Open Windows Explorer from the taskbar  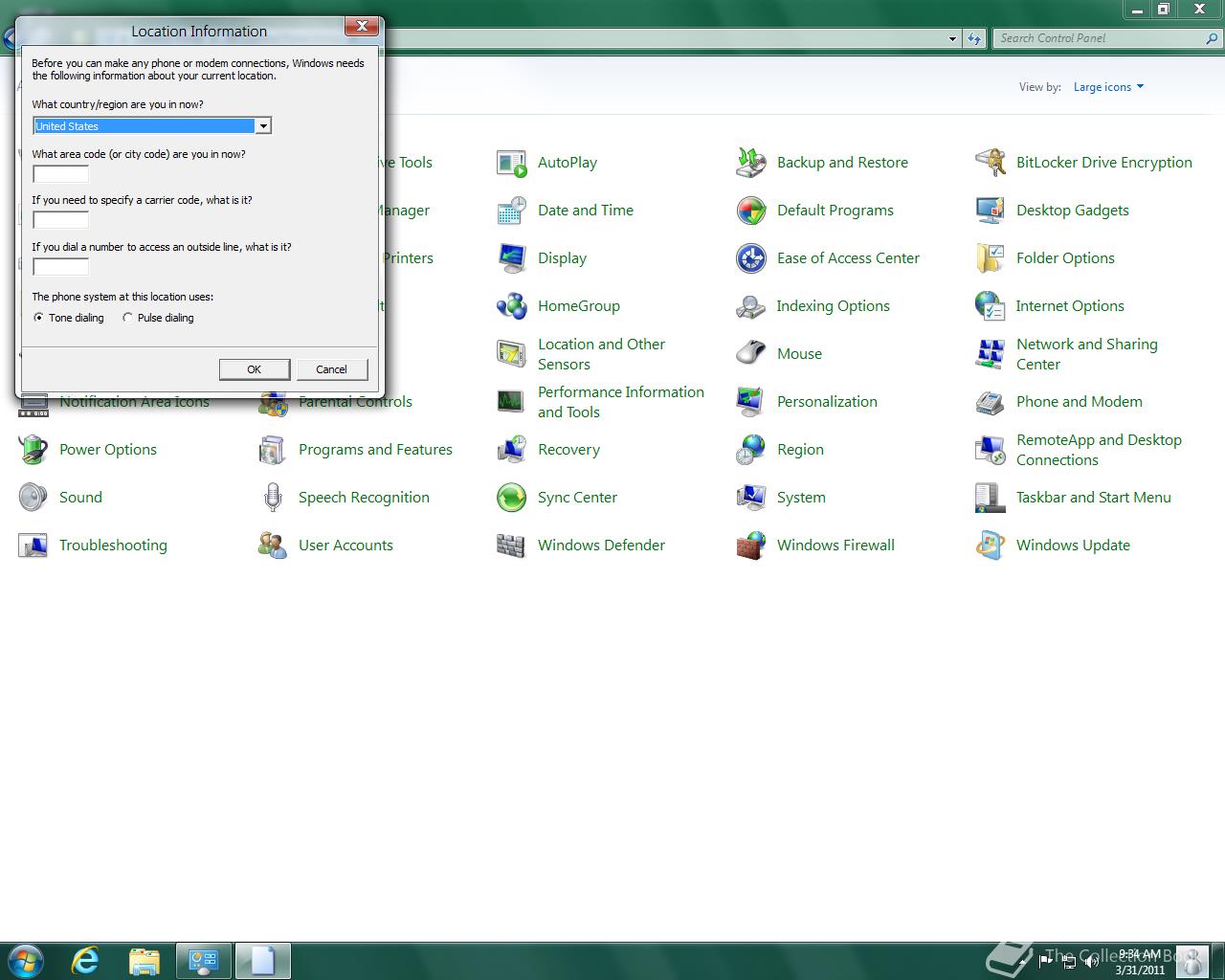click(x=145, y=960)
